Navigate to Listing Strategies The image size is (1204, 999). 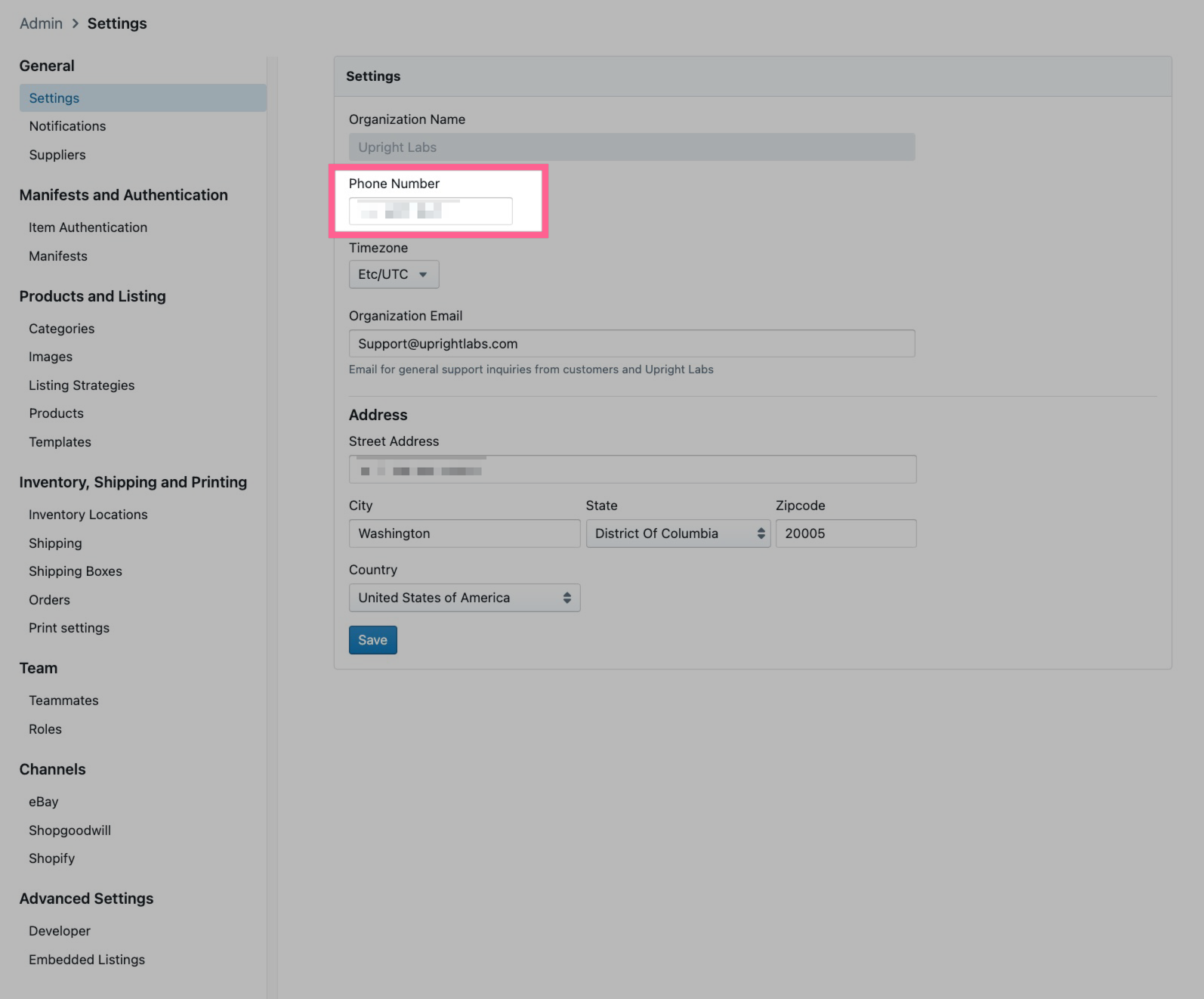tap(82, 385)
